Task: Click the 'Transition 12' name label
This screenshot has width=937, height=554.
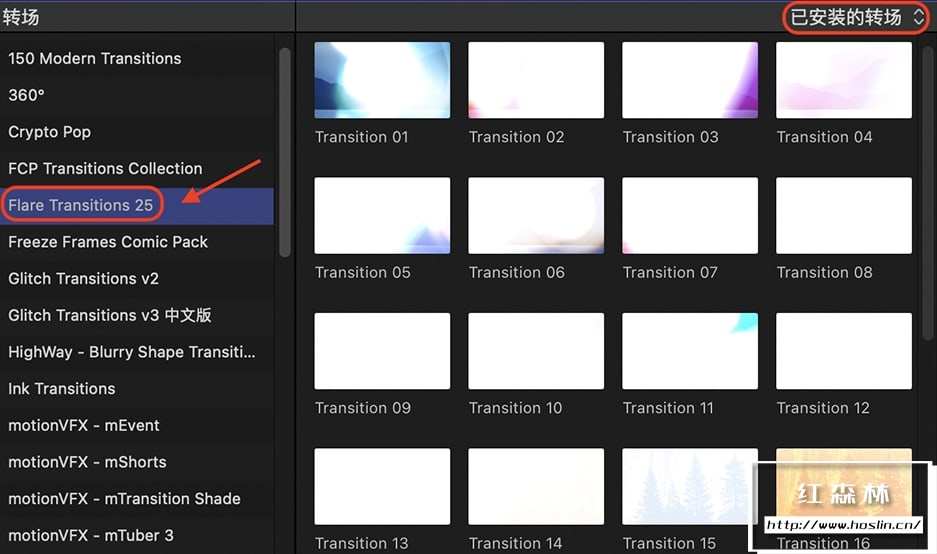Action: (823, 408)
